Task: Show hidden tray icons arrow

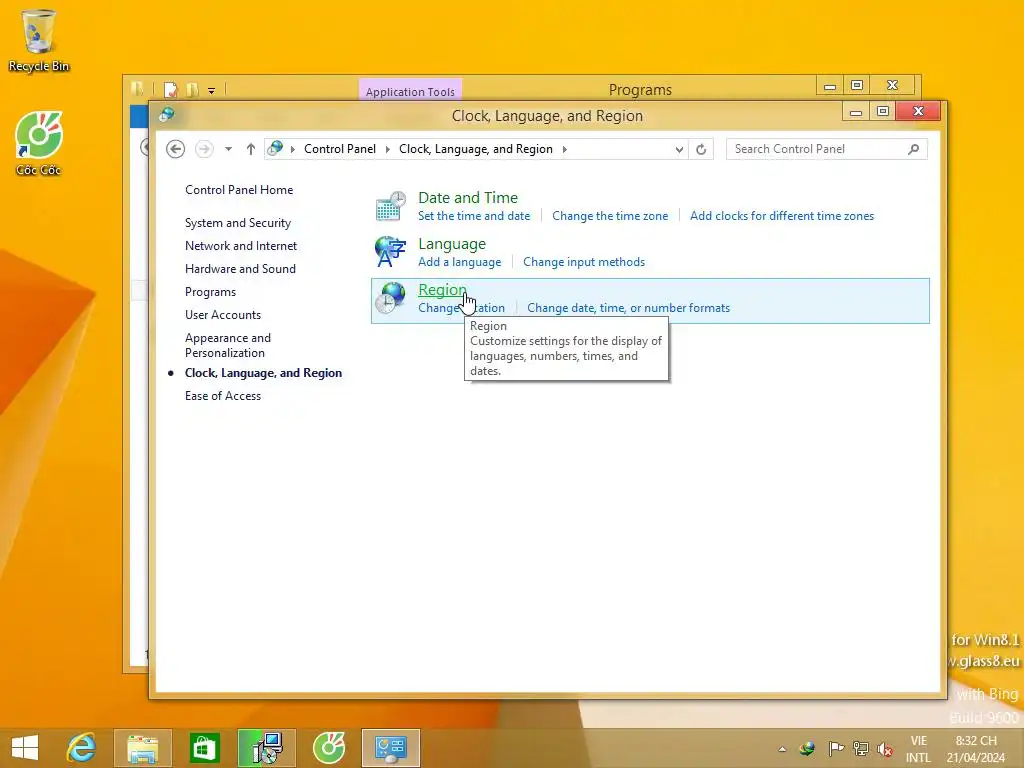Action: [x=782, y=749]
